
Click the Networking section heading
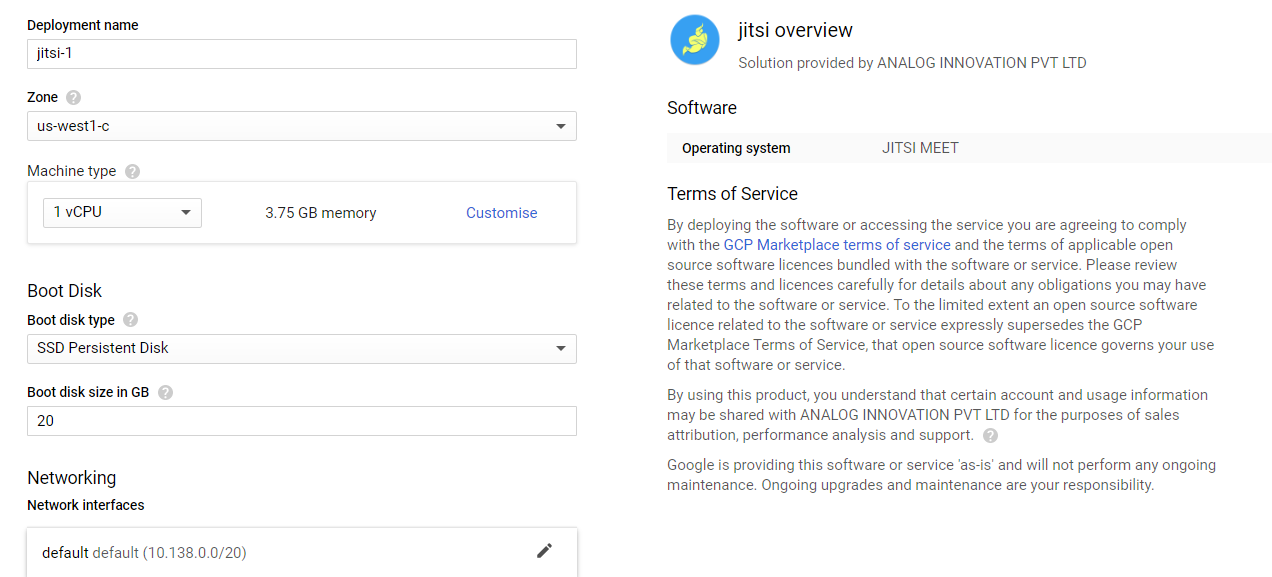pyautogui.click(x=72, y=478)
